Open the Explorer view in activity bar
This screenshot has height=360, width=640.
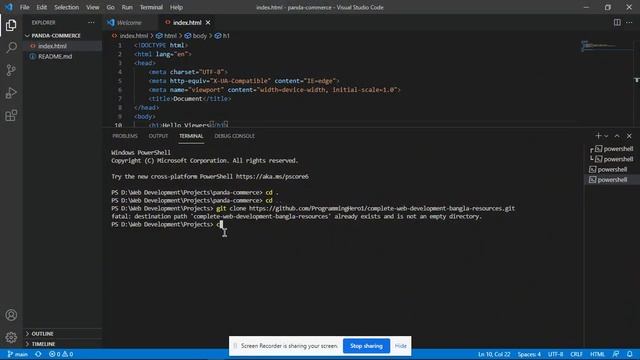(x=11, y=25)
